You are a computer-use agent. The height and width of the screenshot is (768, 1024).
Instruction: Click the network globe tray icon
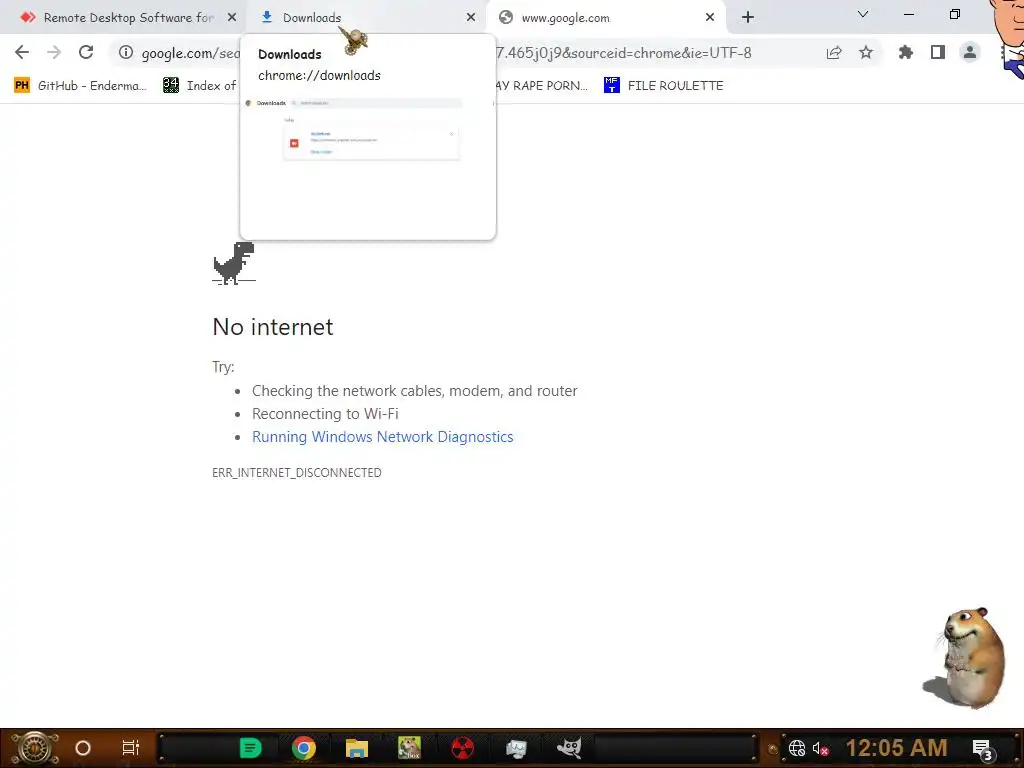797,748
